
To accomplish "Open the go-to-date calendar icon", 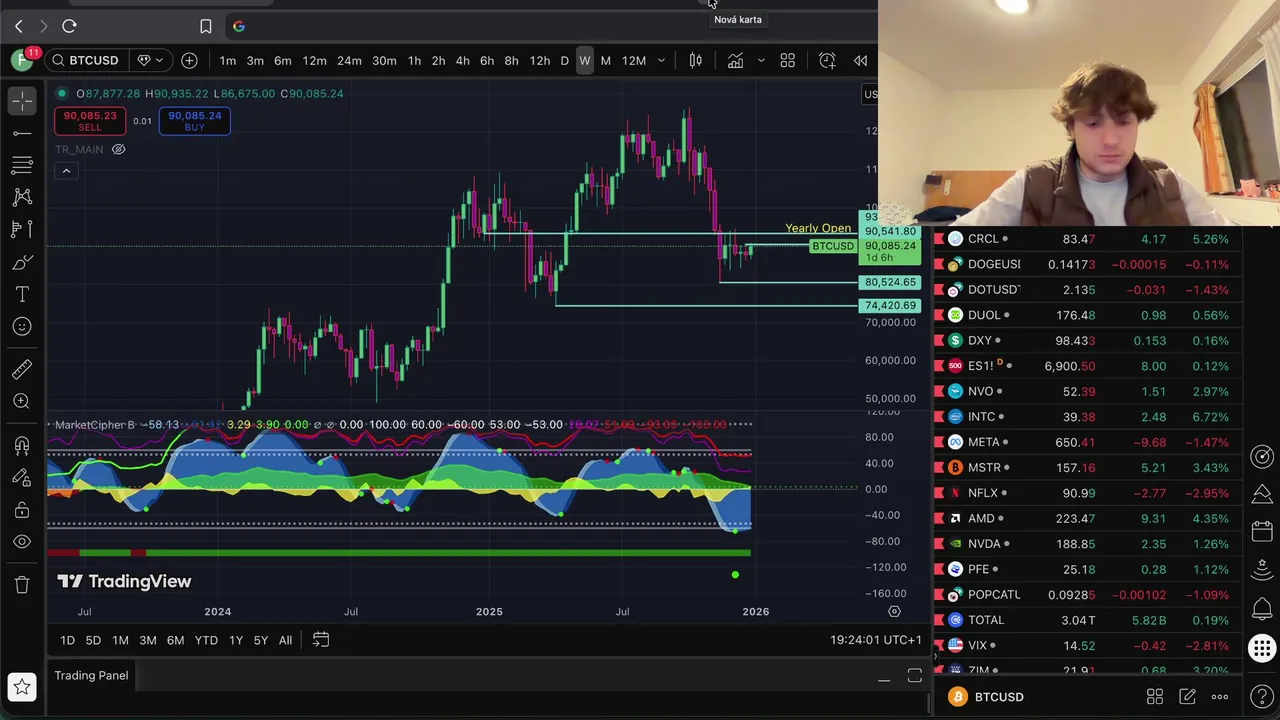I will (x=321, y=640).
